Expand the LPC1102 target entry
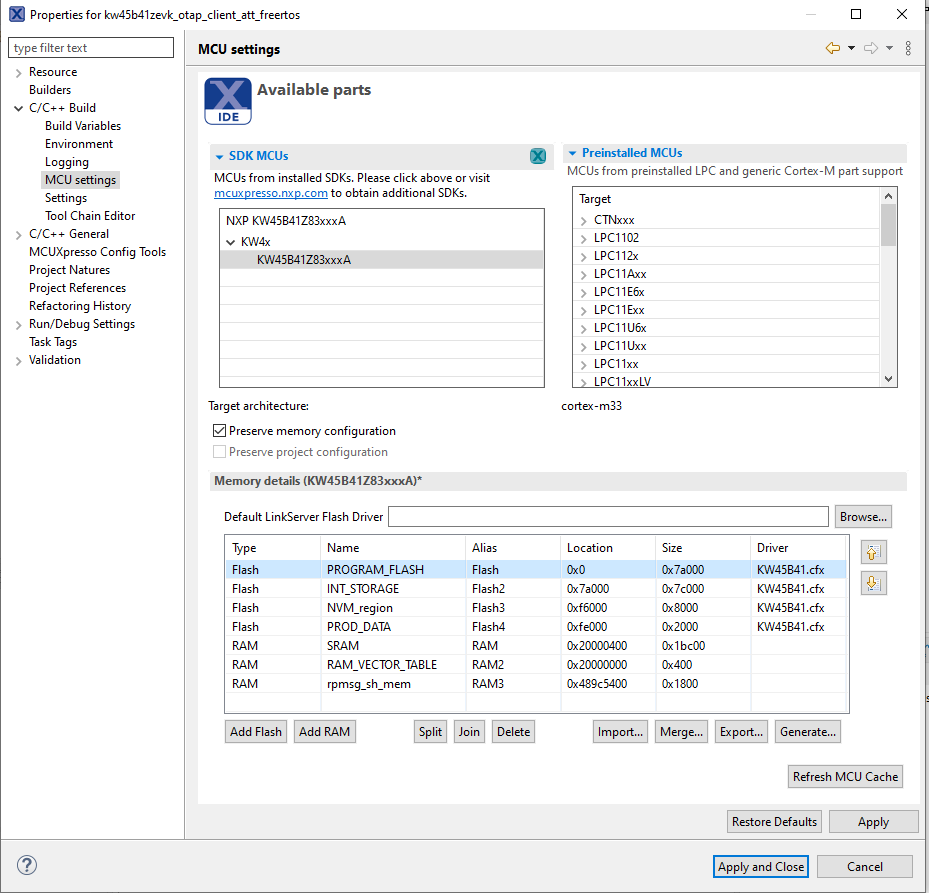Viewport: 929px width, 893px height. coord(583,238)
